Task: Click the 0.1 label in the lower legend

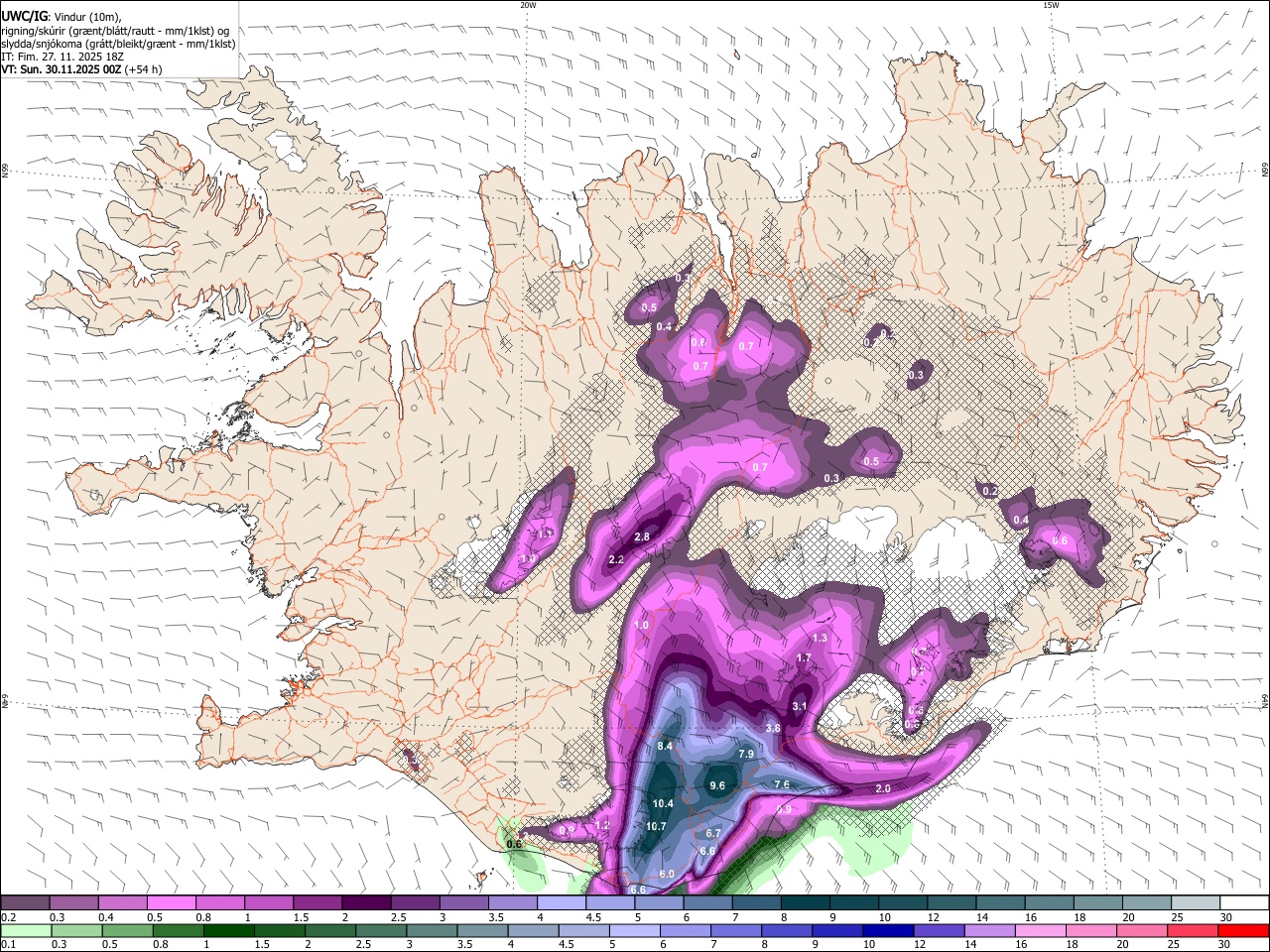Action: point(8,945)
